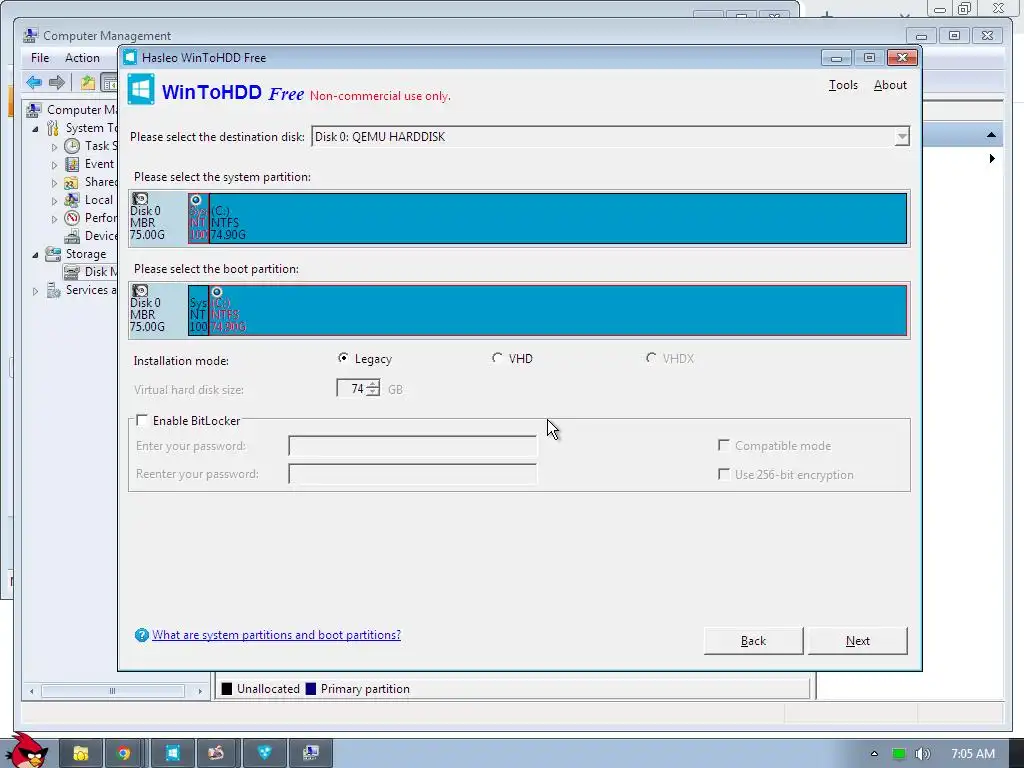
Task: Click the Next button
Action: tap(857, 641)
